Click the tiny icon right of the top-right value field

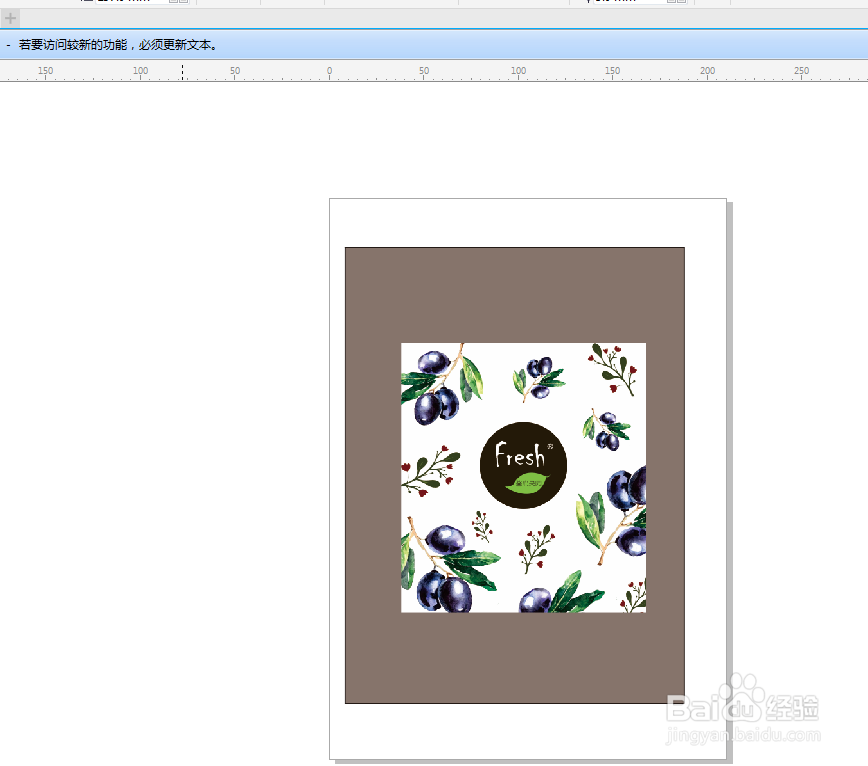coord(670,3)
